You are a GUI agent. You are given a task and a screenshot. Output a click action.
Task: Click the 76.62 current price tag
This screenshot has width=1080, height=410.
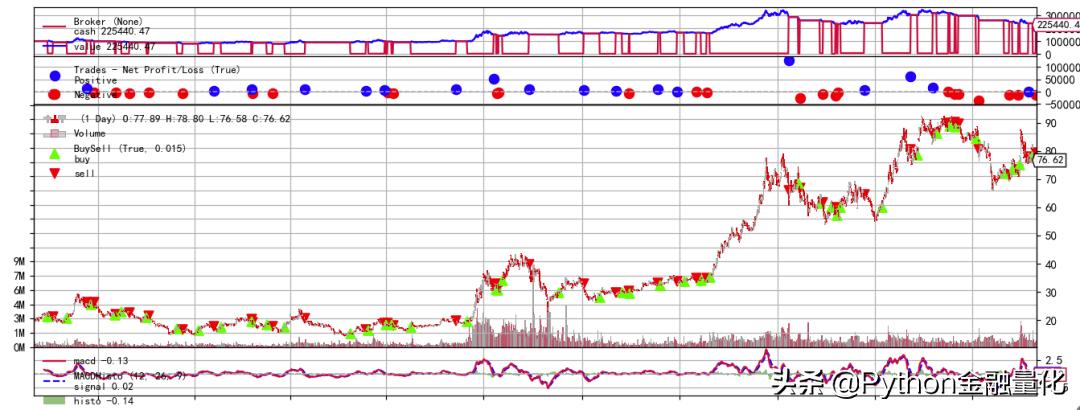pos(1050,160)
